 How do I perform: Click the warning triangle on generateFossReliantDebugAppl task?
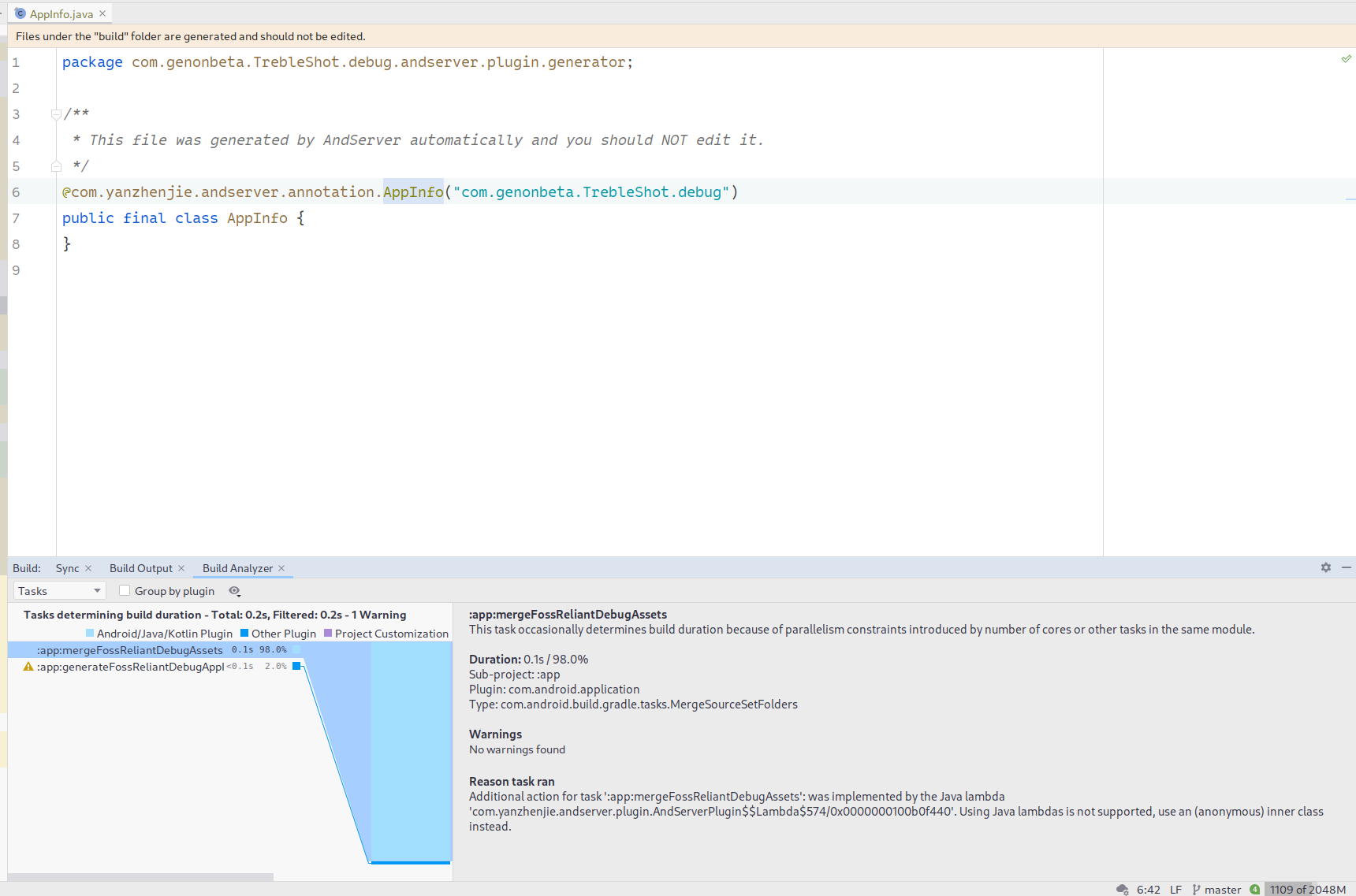(x=28, y=667)
